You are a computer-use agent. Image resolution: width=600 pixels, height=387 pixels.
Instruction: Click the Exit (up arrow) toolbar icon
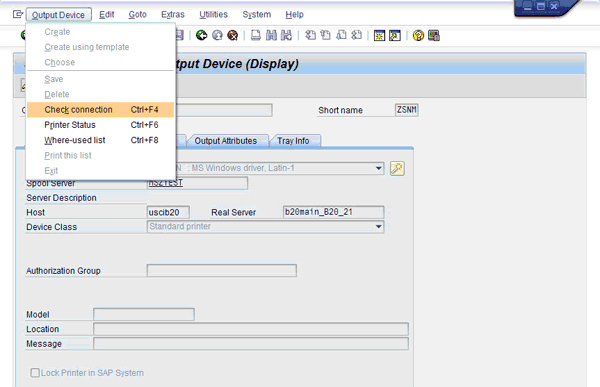[x=217, y=36]
